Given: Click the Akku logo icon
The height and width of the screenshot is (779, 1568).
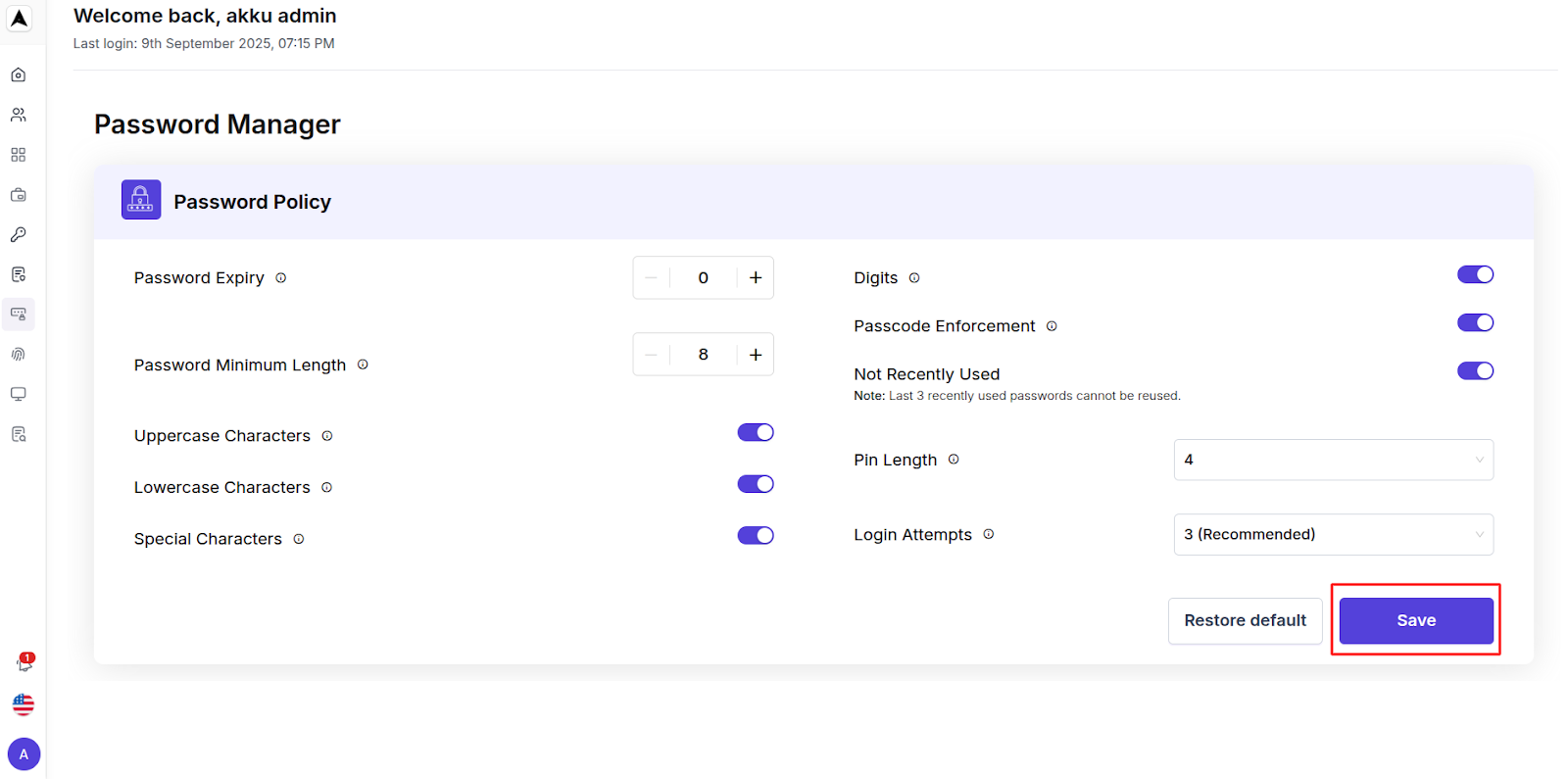Looking at the screenshot, I should coord(19,19).
